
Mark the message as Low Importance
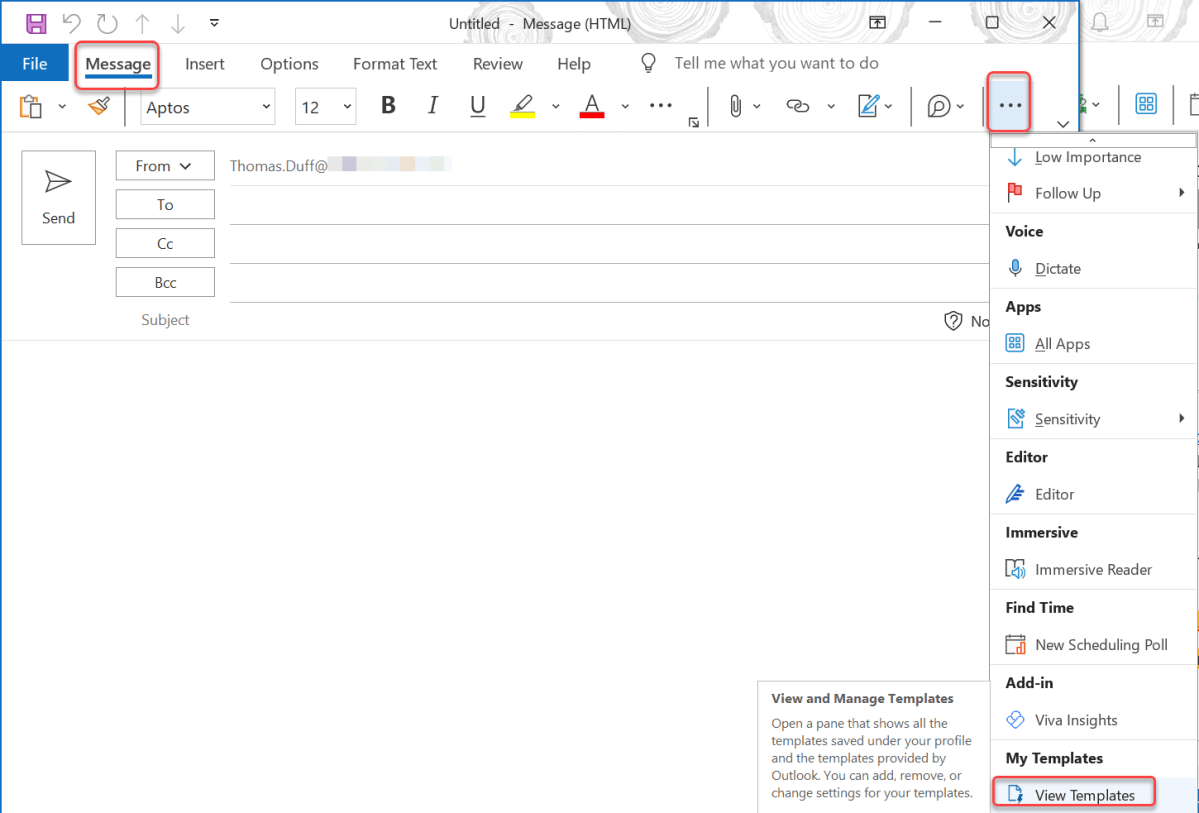1087,156
